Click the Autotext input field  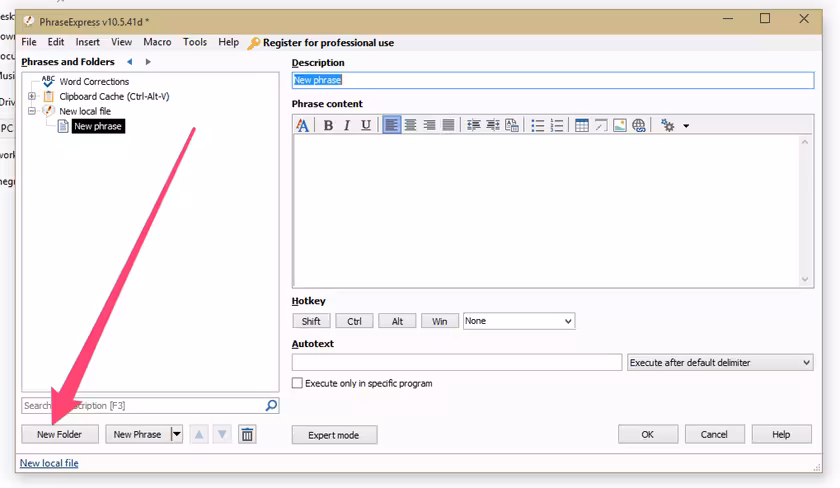[x=456, y=363]
